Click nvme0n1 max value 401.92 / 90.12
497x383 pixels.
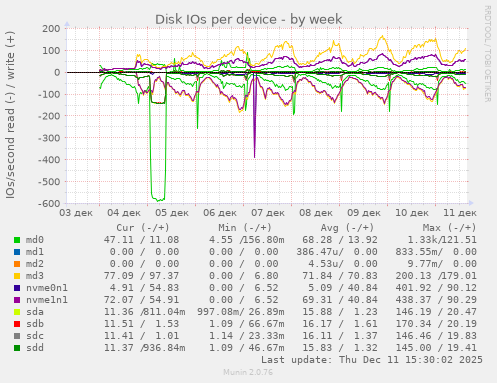(436, 288)
